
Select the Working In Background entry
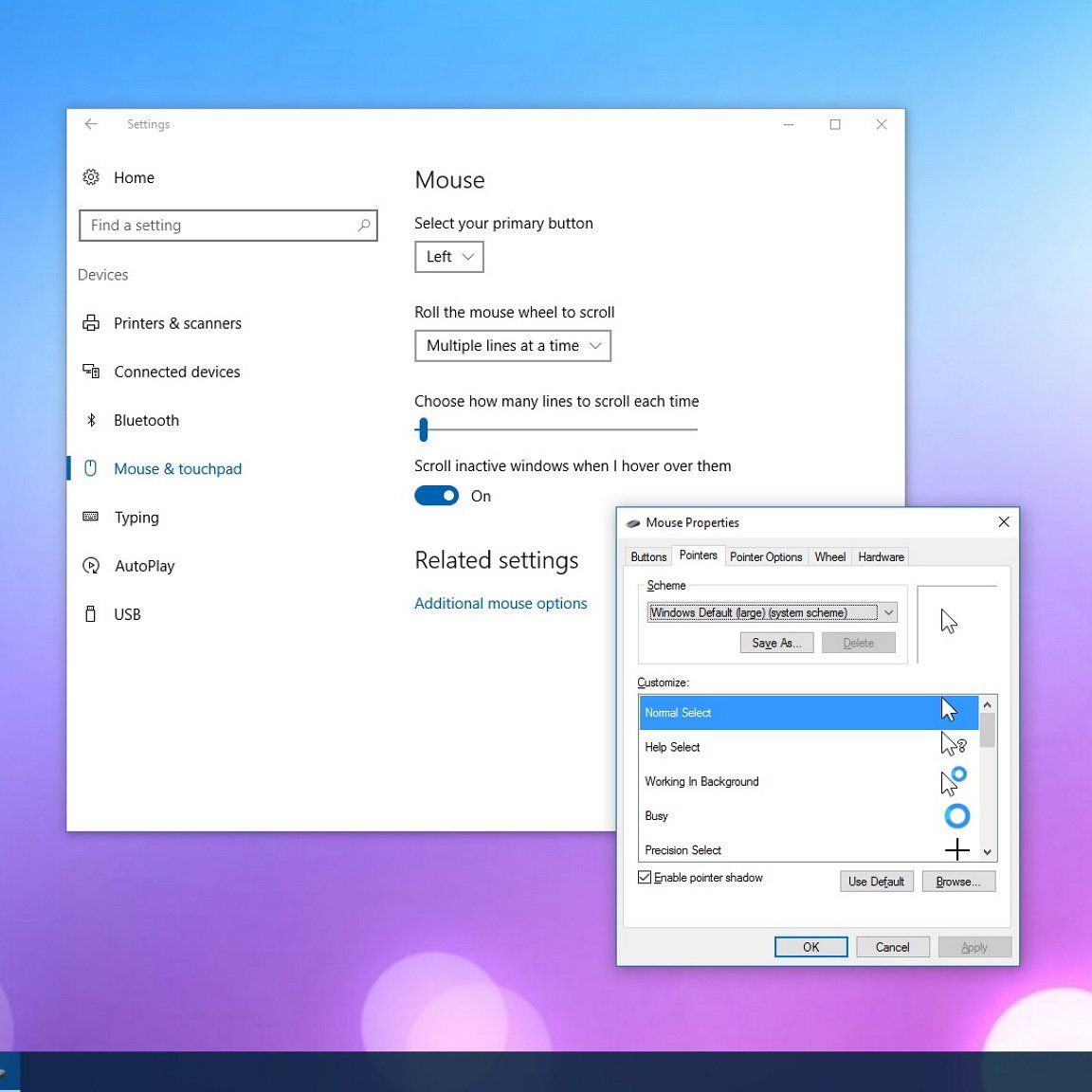point(809,781)
